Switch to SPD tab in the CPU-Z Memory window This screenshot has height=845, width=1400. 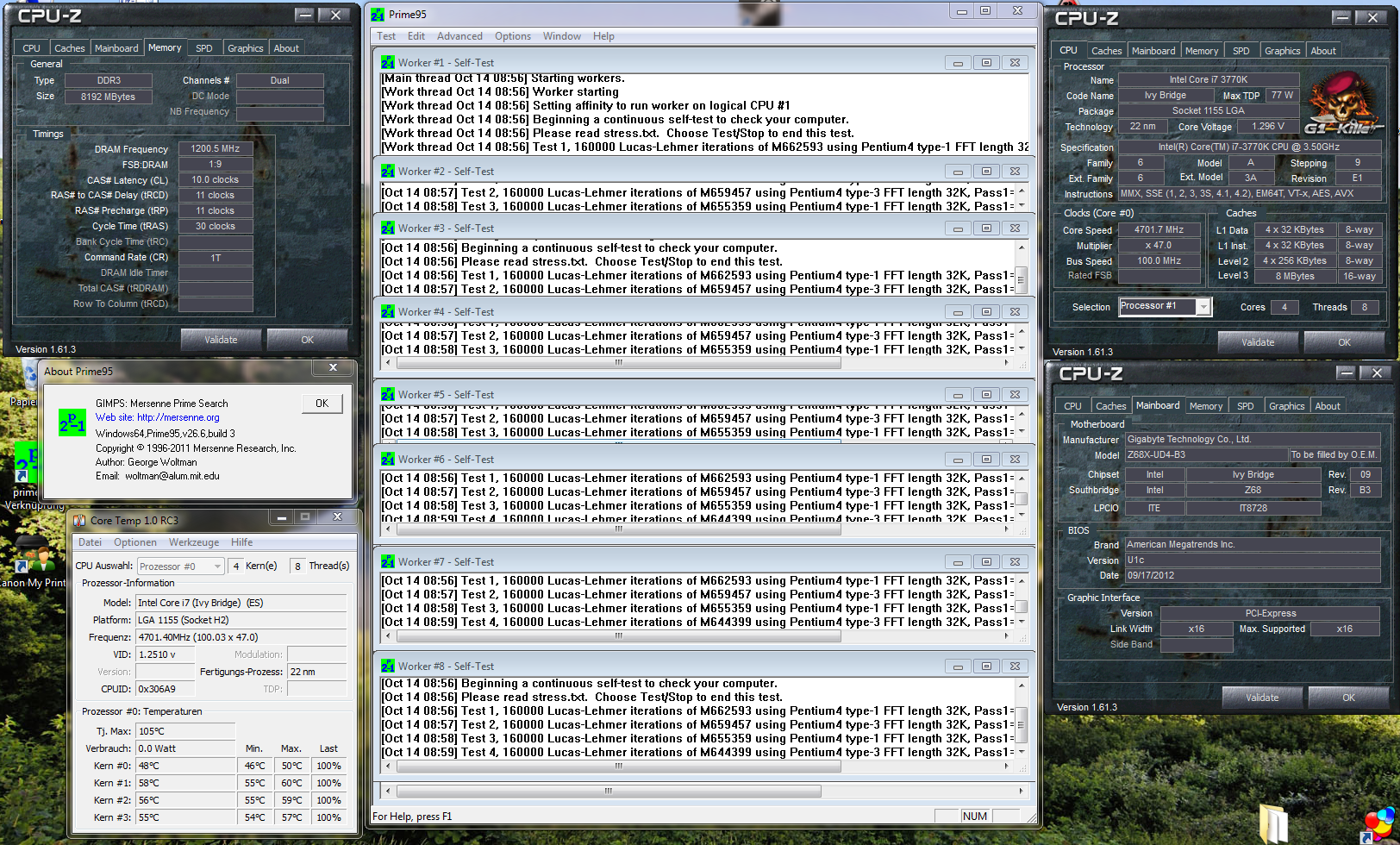click(x=204, y=48)
